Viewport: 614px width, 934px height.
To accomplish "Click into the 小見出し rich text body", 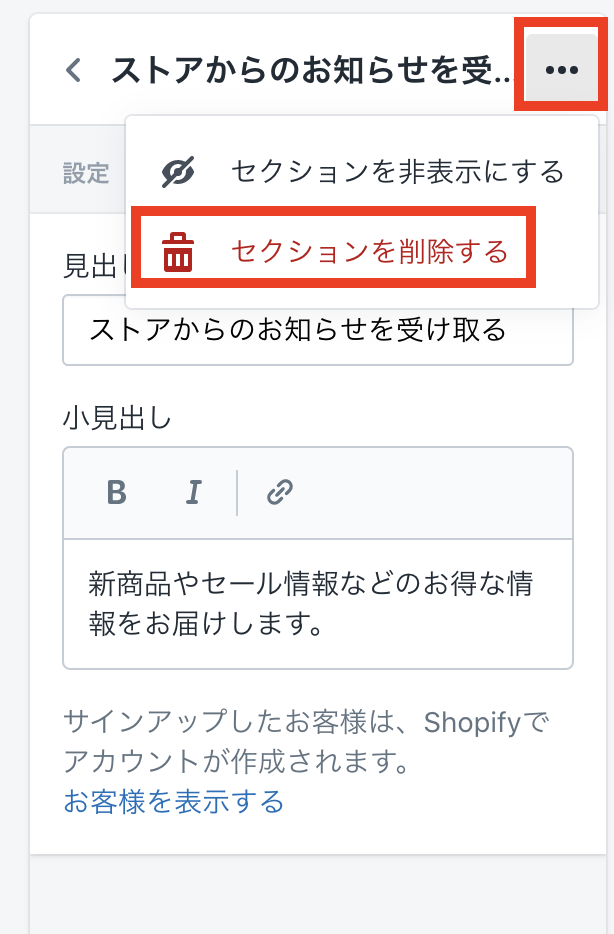I will click(317, 603).
